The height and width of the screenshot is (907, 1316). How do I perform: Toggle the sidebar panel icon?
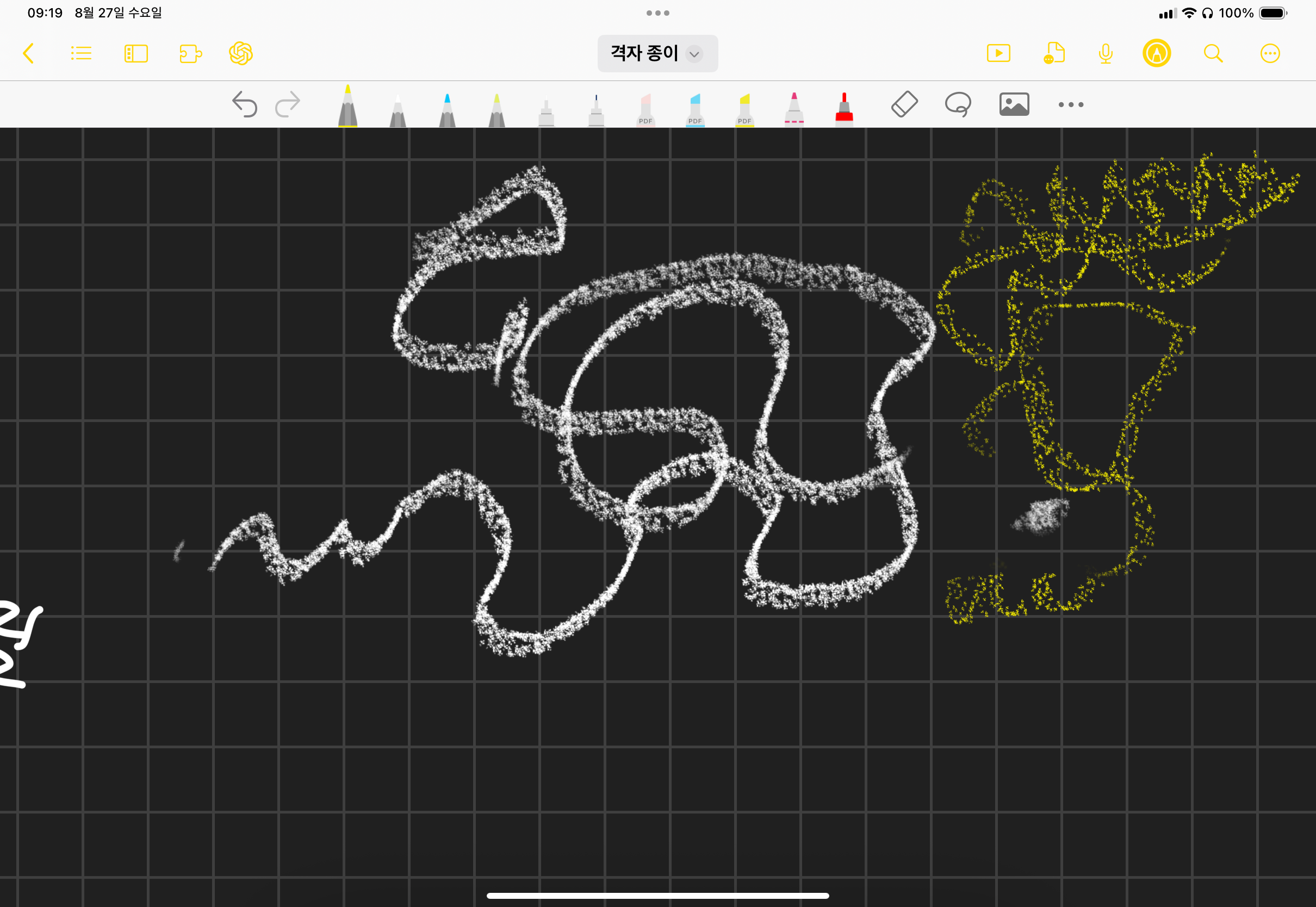(136, 53)
